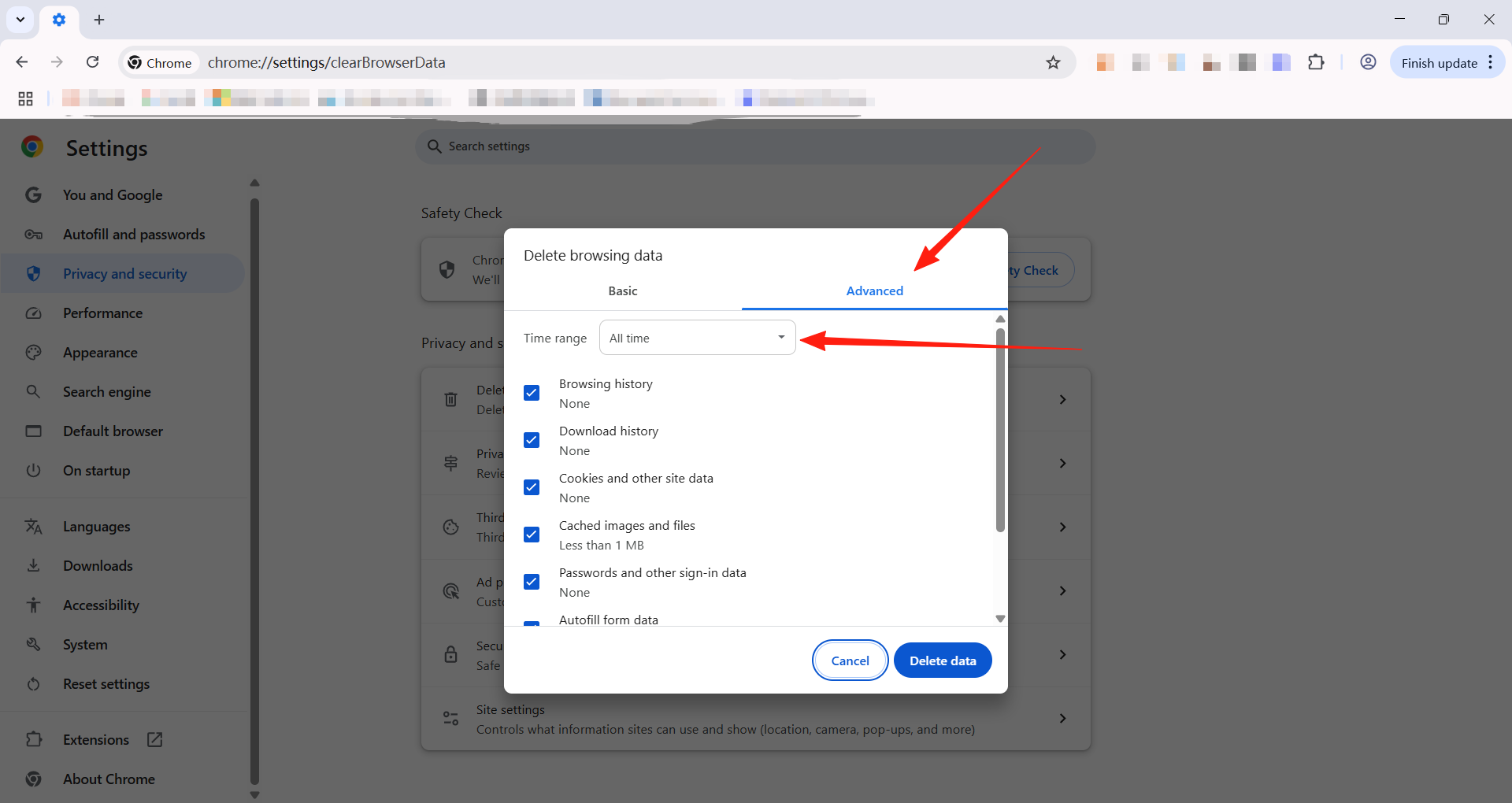Click the back navigation arrow

tap(22, 62)
